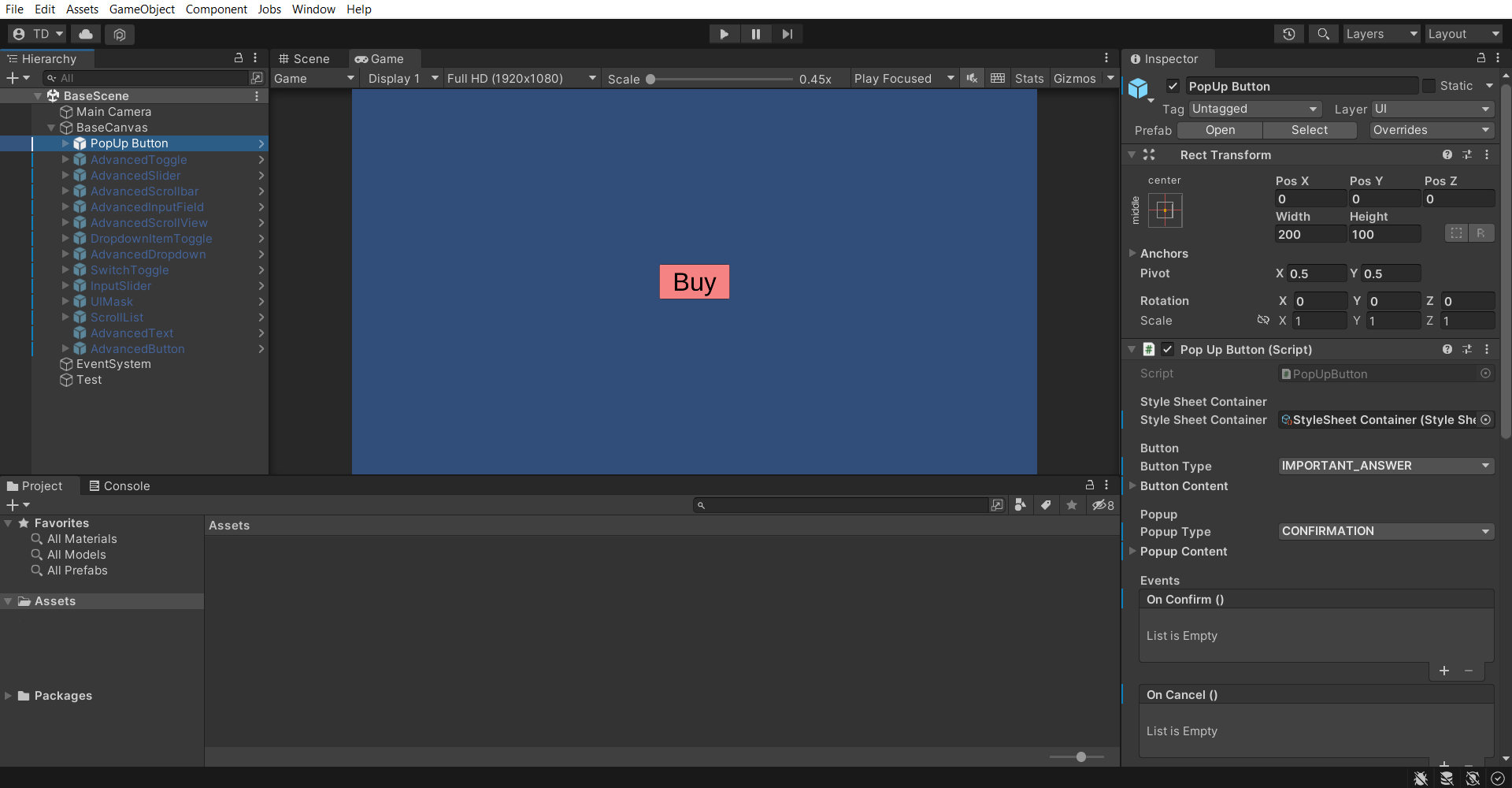Open the Popup Type CONFIRMATION dropdown
Screen dimensions: 1512x788
pyautogui.click(x=1386, y=531)
